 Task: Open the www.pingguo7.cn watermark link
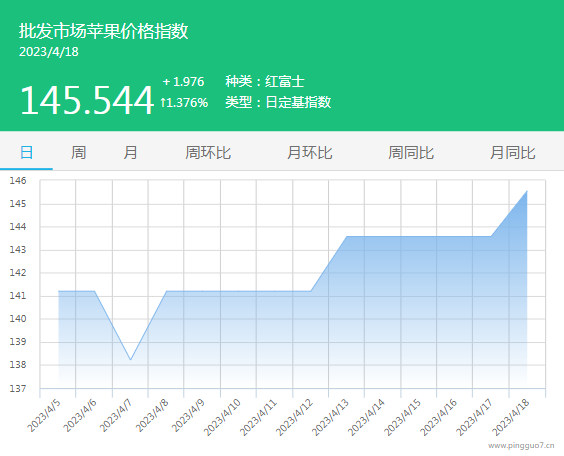[521, 446]
